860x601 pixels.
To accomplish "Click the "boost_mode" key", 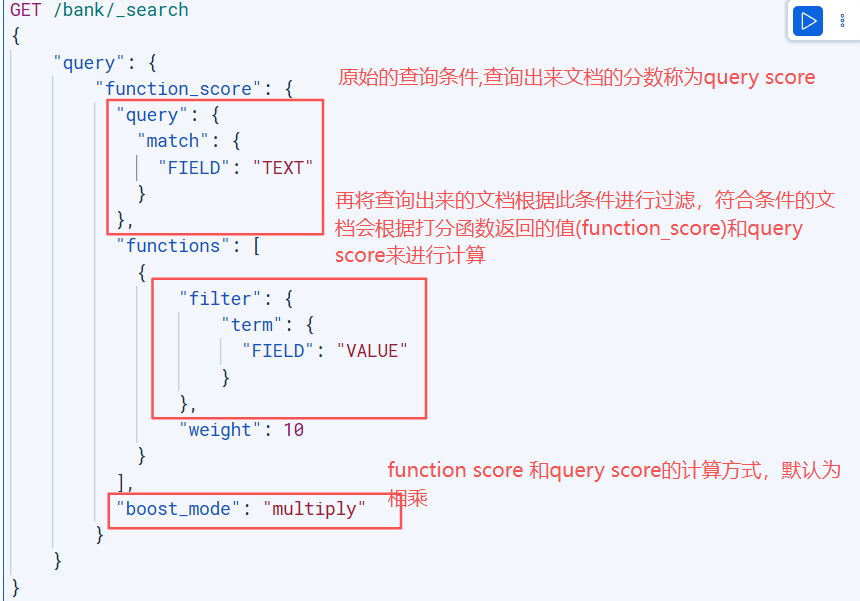I will [178, 509].
